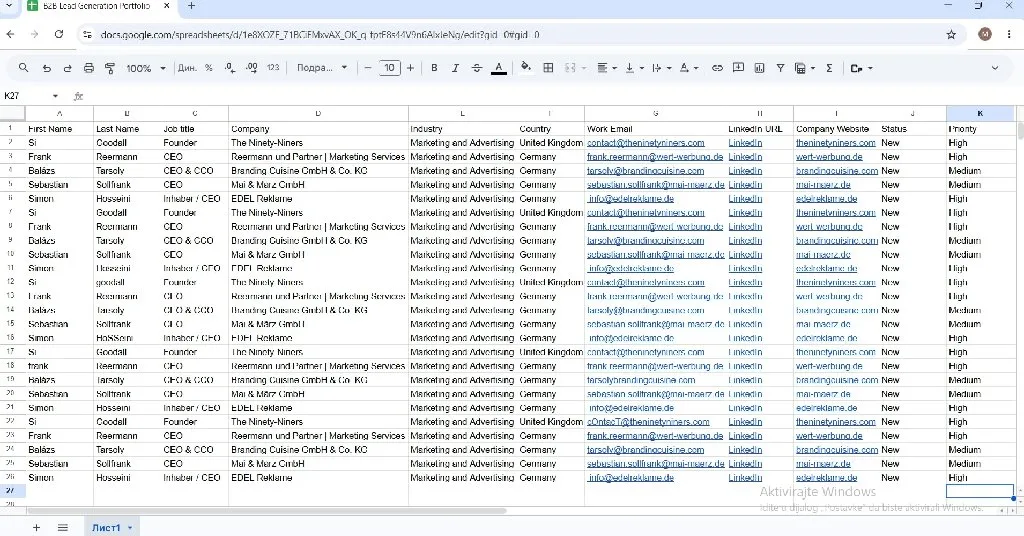Activate the paint format tool

pos(110,68)
